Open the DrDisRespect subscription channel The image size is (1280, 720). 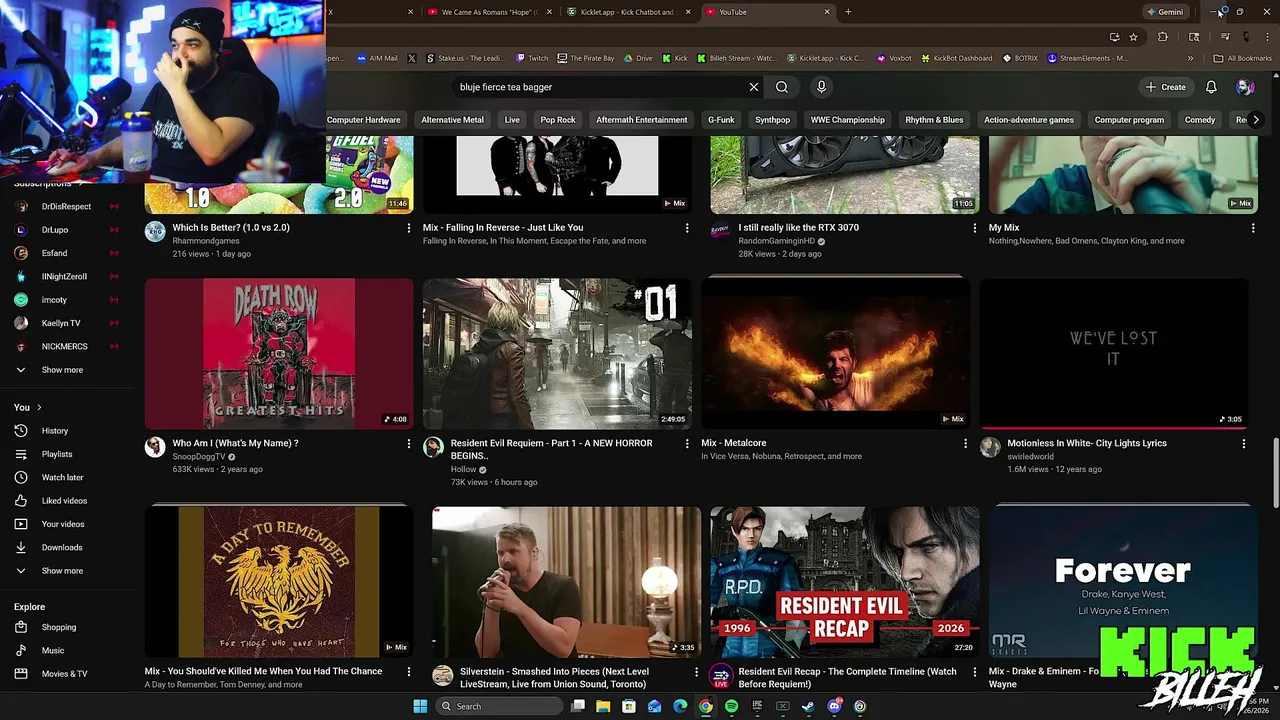tap(66, 206)
